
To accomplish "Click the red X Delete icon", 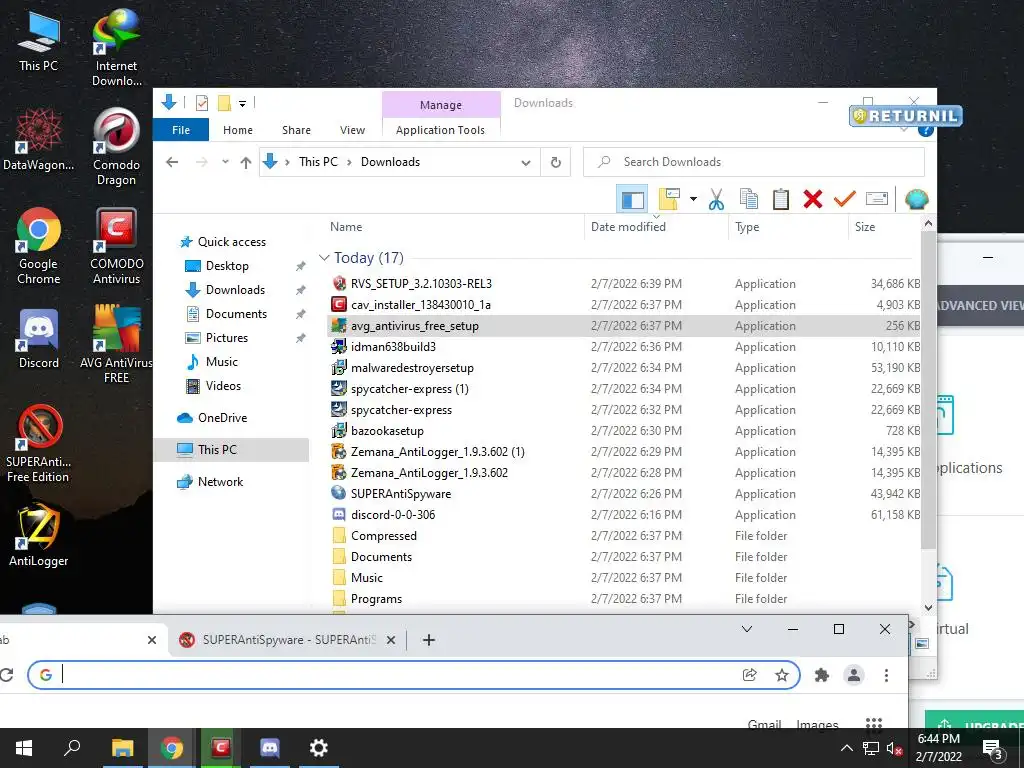I will coord(812,199).
